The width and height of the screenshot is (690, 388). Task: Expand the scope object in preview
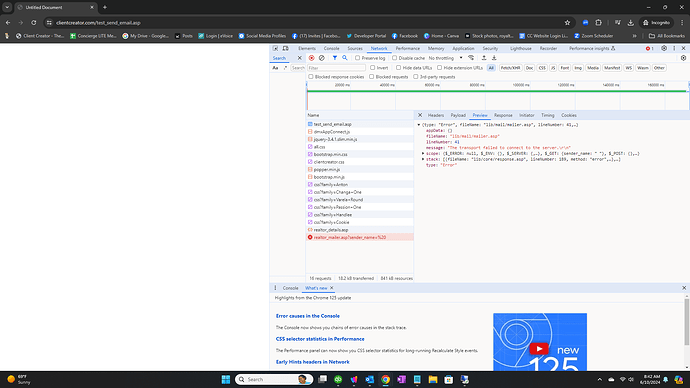(423, 154)
